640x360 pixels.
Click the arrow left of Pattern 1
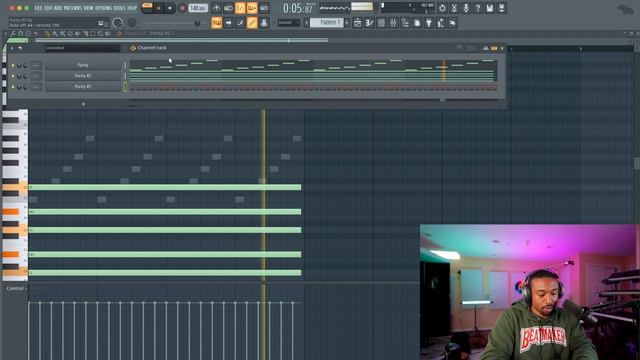pos(306,23)
